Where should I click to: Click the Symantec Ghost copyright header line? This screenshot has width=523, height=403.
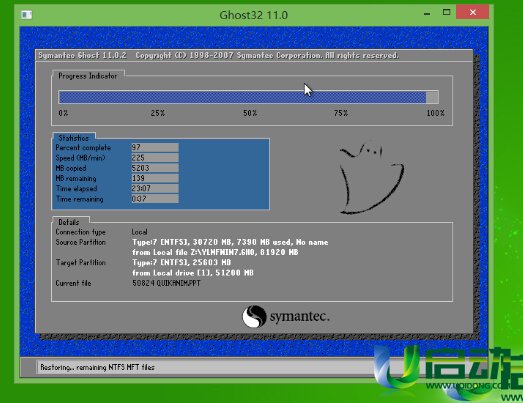218,55
